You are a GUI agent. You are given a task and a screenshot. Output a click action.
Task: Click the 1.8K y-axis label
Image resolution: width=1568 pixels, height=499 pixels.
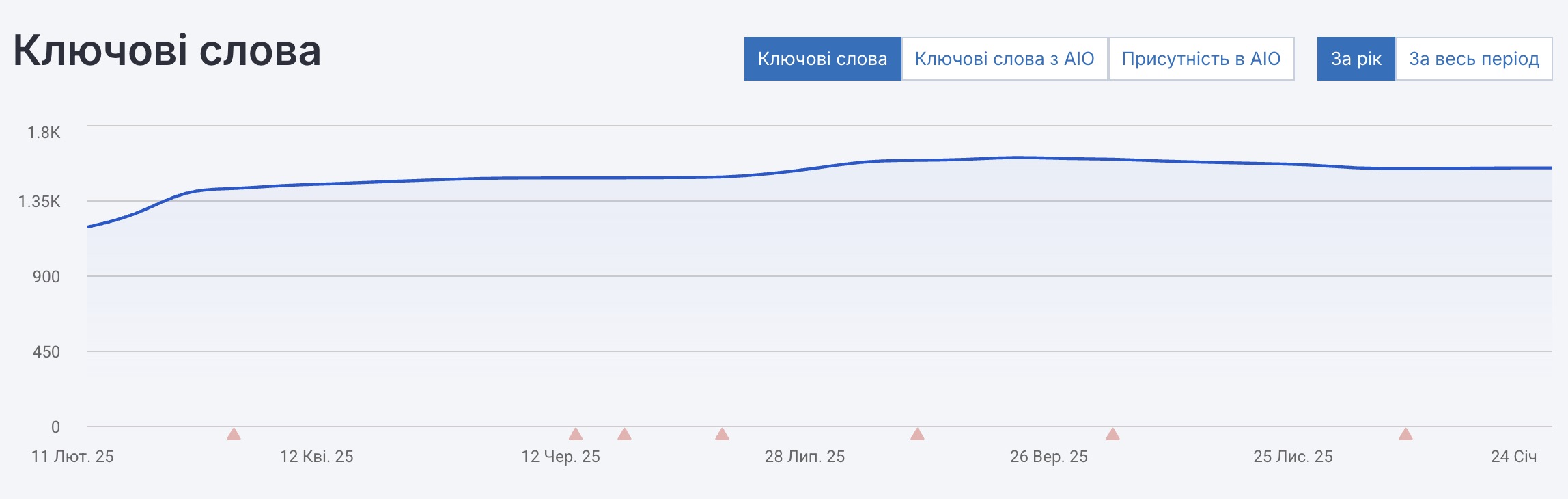(44, 133)
